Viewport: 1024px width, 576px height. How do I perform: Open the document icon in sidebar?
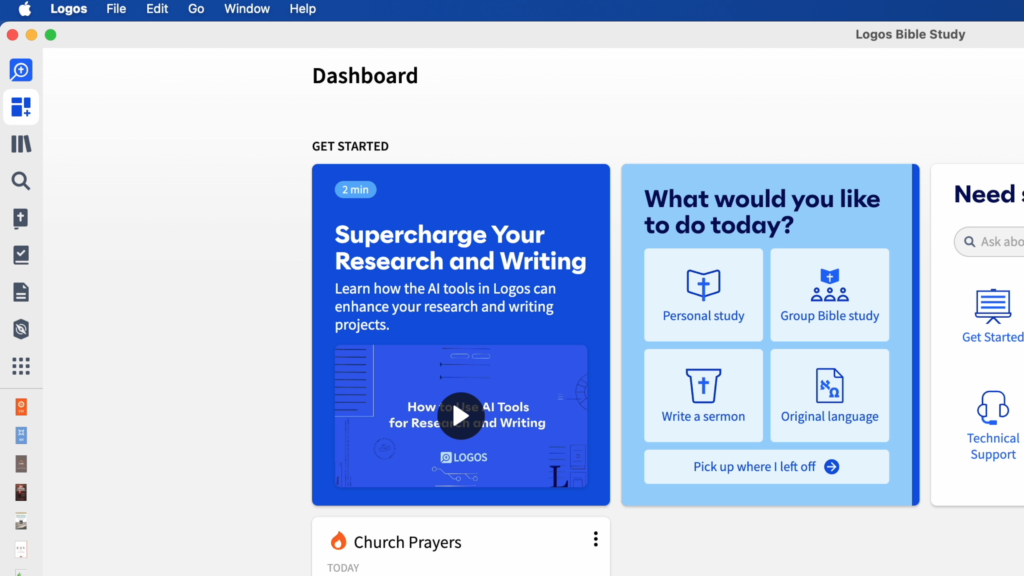21,292
